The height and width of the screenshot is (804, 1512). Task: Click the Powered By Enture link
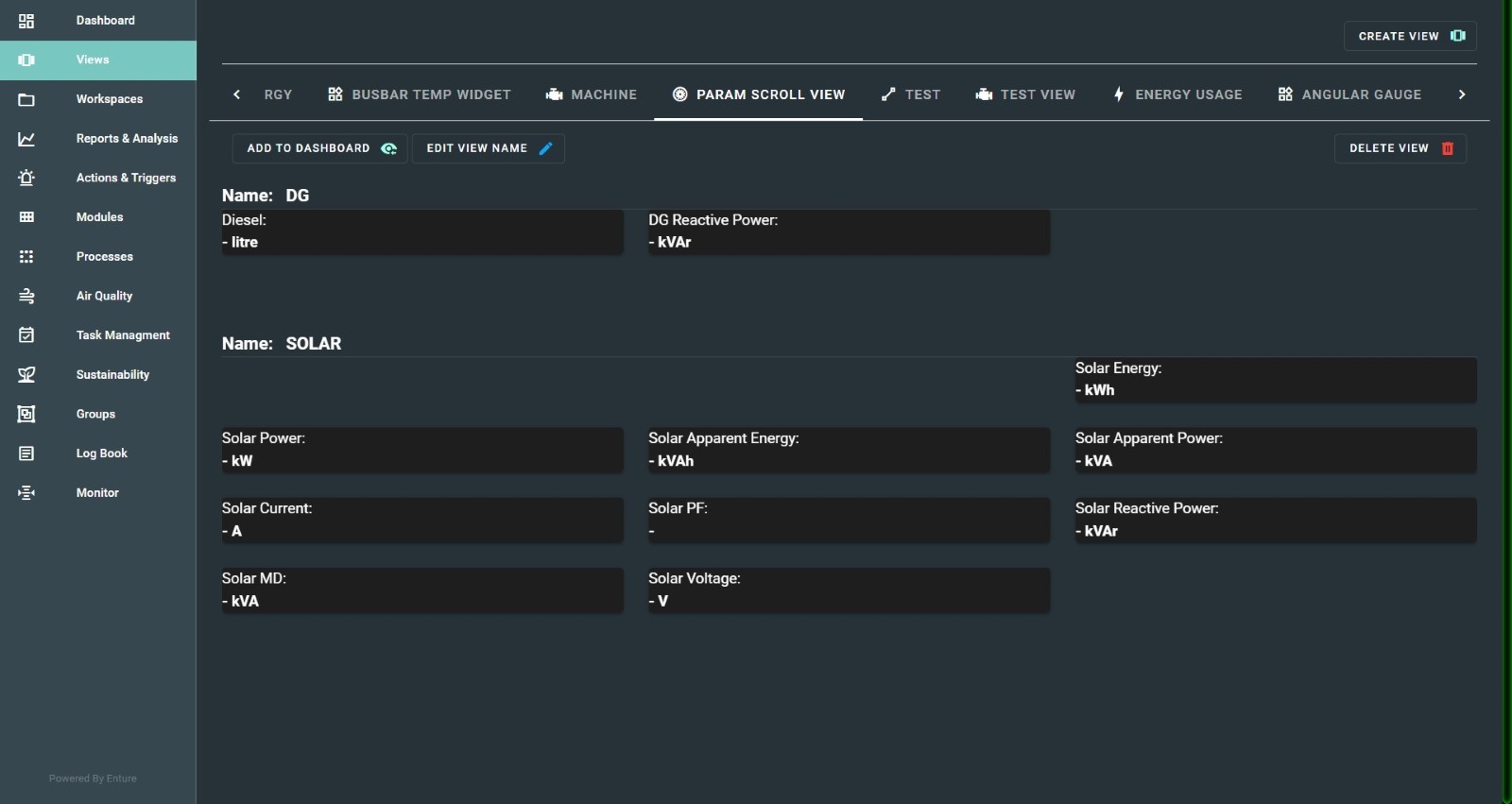pos(93,778)
